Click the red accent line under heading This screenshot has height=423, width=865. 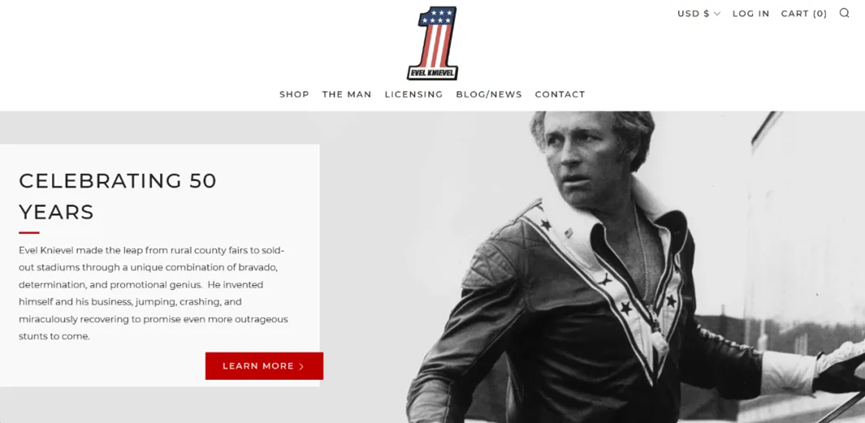(29, 233)
